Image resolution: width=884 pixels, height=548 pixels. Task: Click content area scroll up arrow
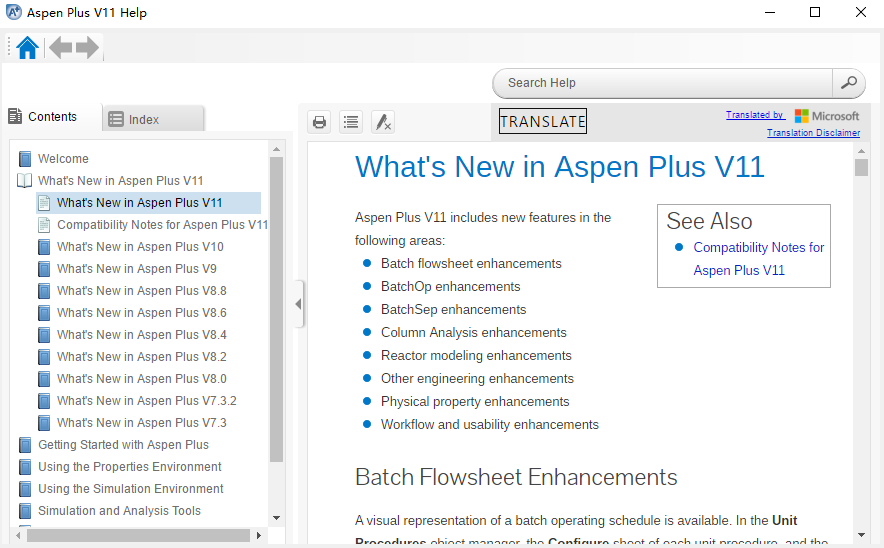coord(861,151)
